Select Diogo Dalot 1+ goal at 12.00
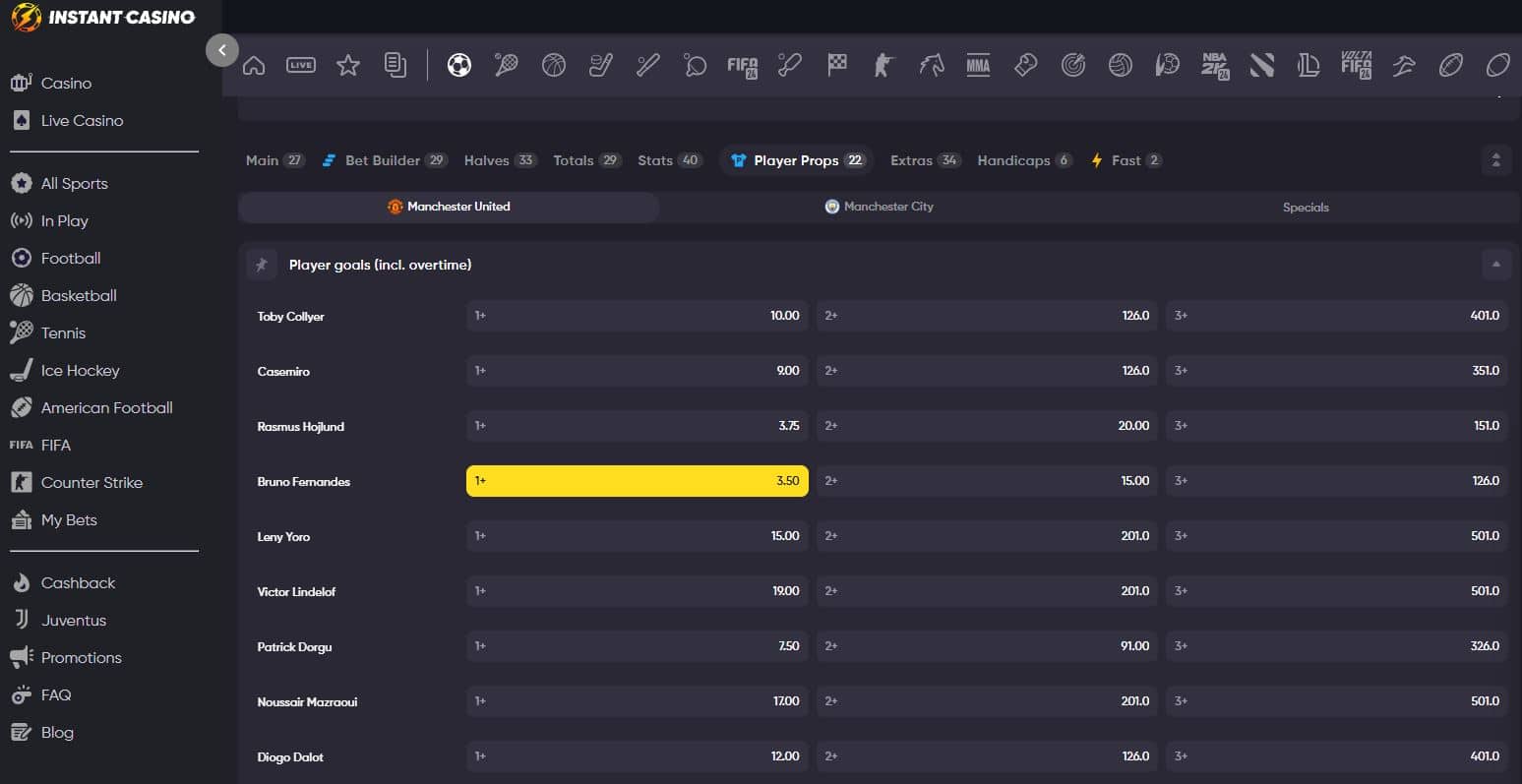 point(638,756)
